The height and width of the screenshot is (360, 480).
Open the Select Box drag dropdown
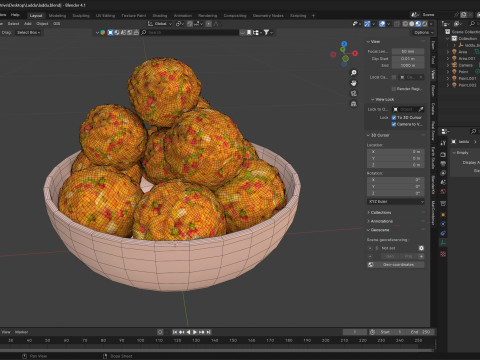click(28, 32)
